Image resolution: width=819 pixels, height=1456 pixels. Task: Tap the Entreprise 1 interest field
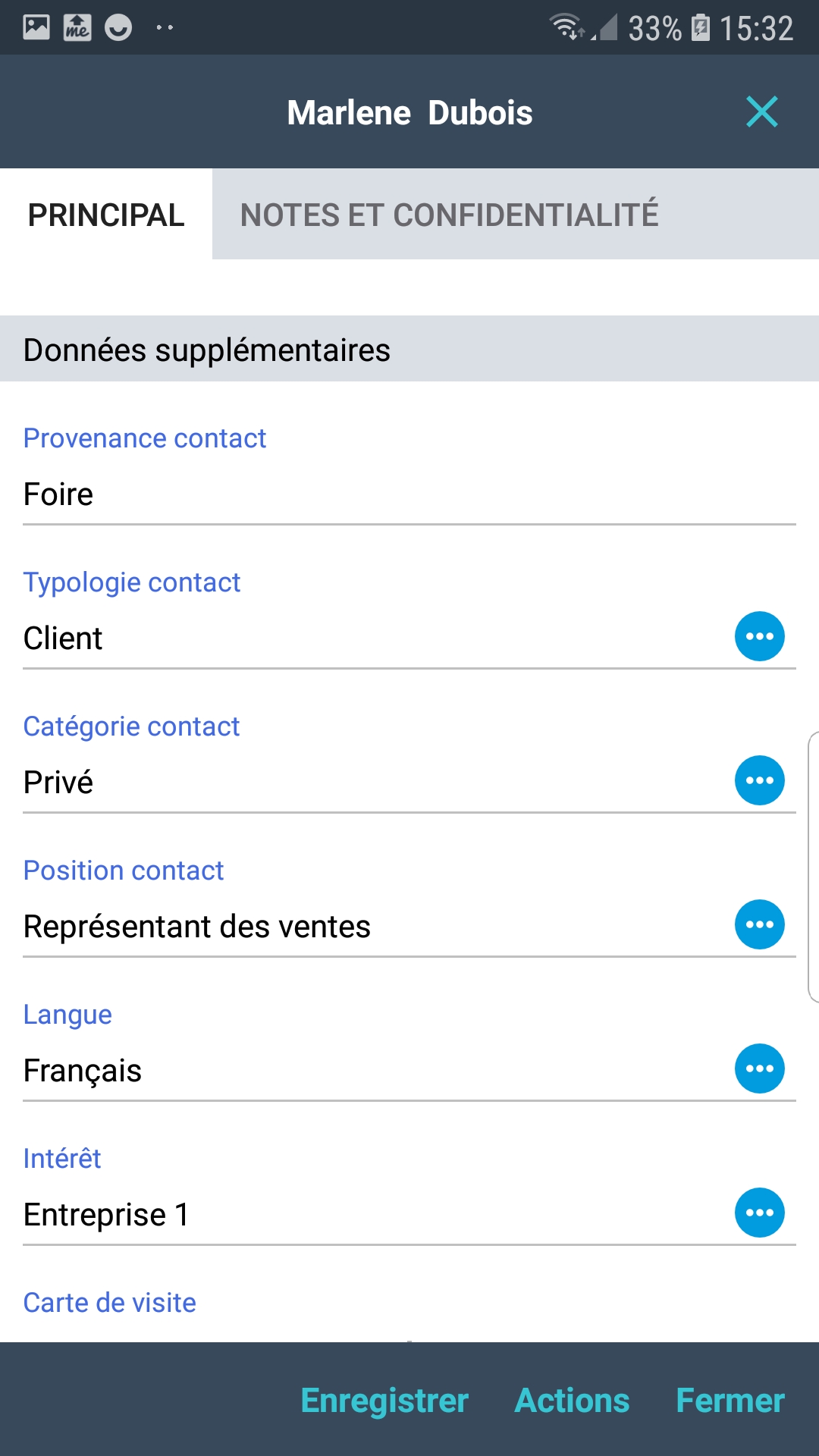tap(364, 1215)
